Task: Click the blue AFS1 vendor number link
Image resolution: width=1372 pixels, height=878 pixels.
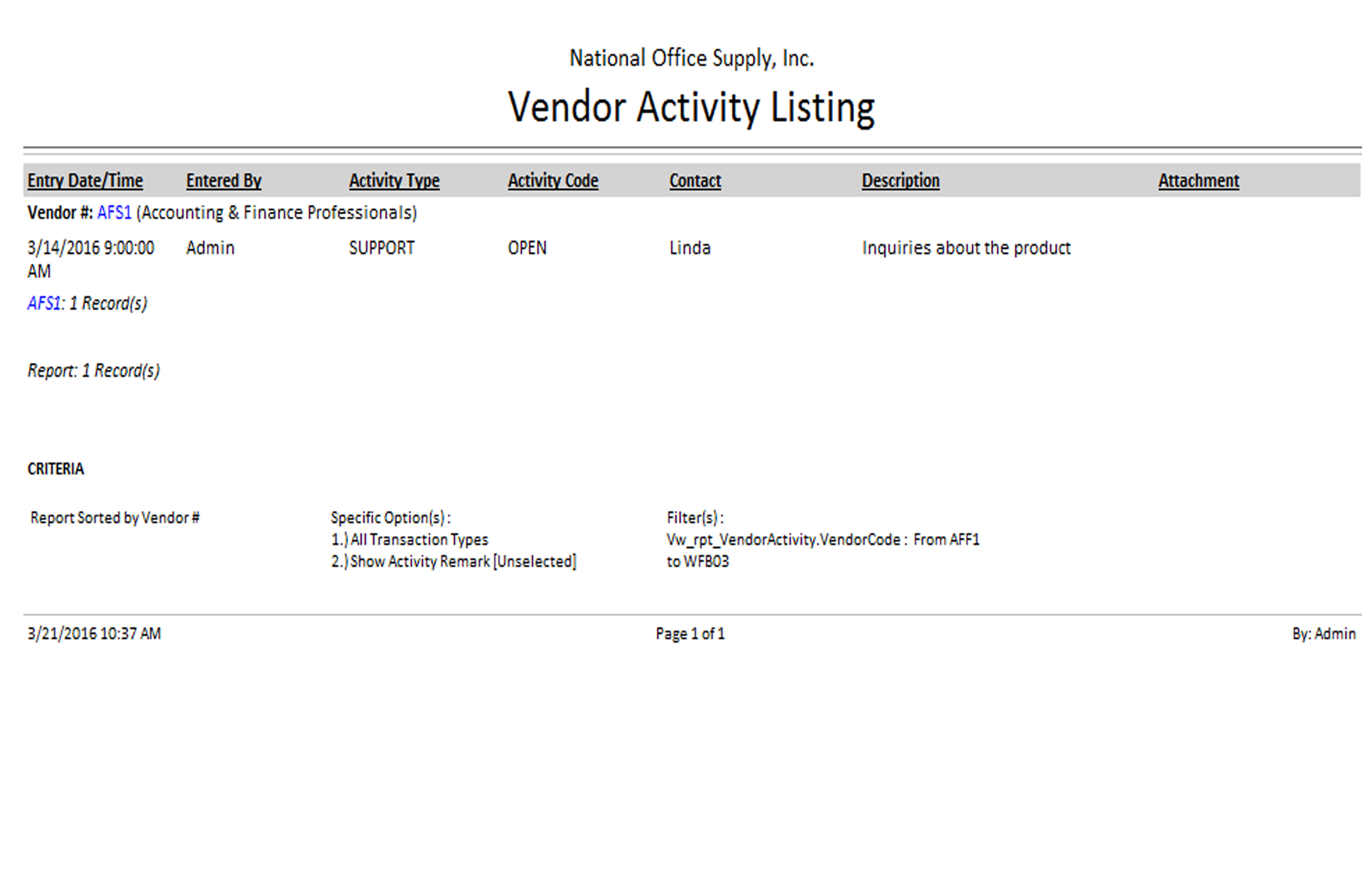Action: point(114,213)
